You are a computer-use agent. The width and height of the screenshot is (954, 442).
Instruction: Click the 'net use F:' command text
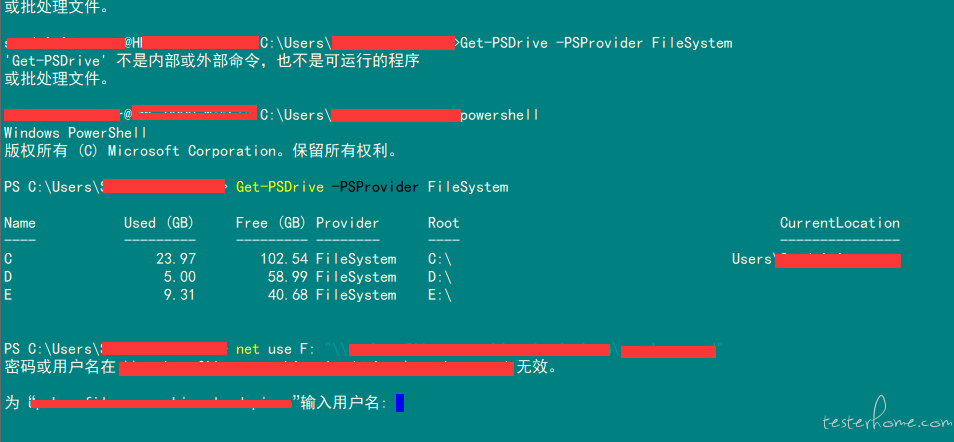click(276, 349)
